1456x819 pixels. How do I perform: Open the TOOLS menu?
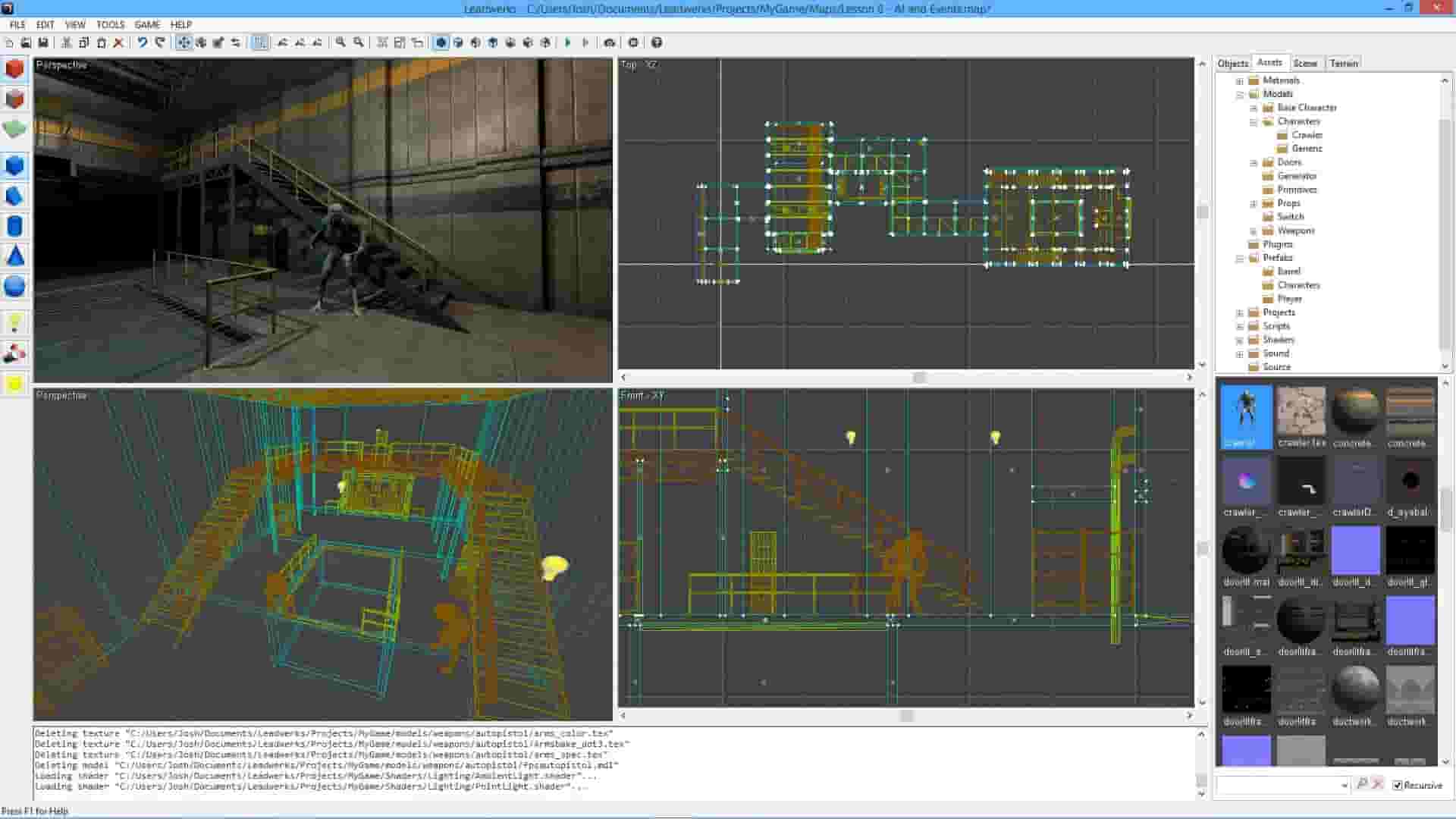coord(110,24)
